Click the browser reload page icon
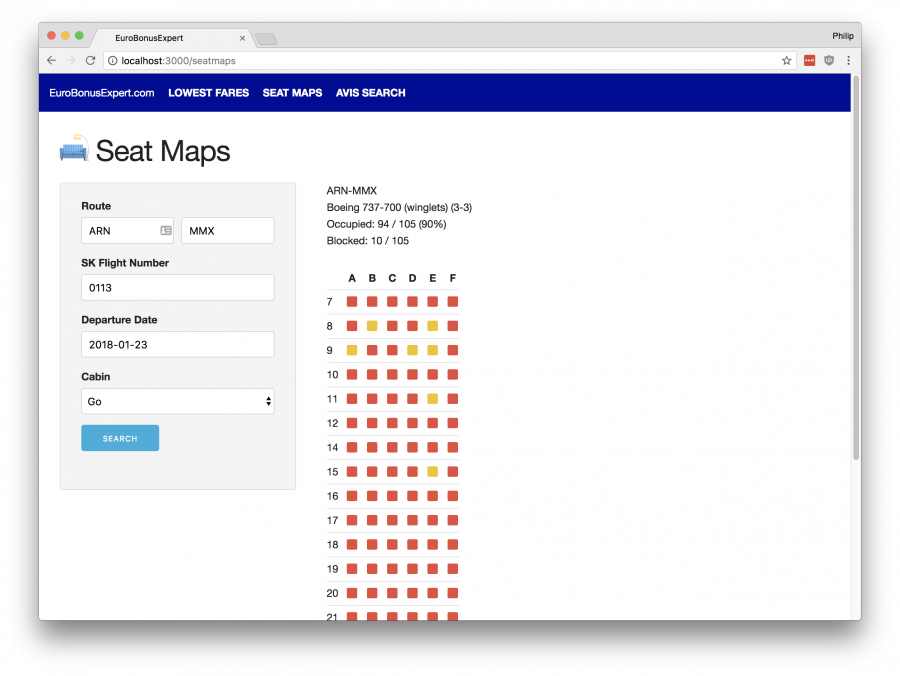The image size is (900, 676). click(x=90, y=61)
